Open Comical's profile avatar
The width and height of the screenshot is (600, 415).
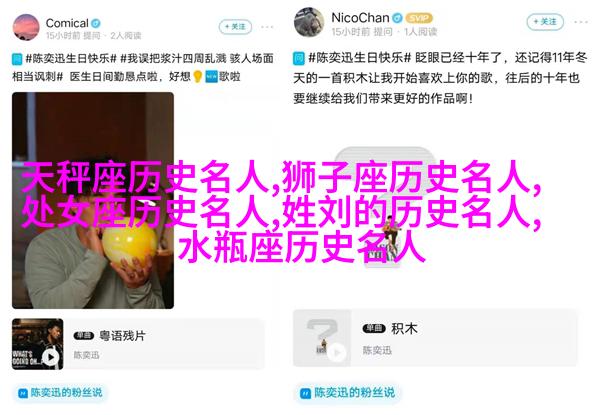point(26,27)
